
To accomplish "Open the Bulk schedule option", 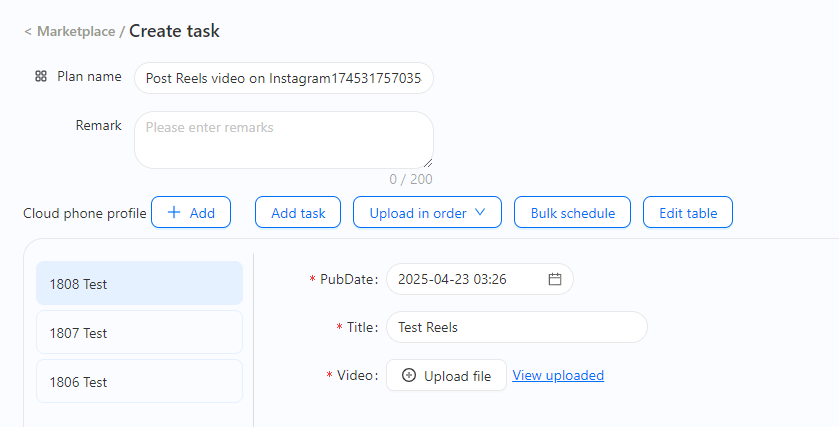I will click(573, 212).
